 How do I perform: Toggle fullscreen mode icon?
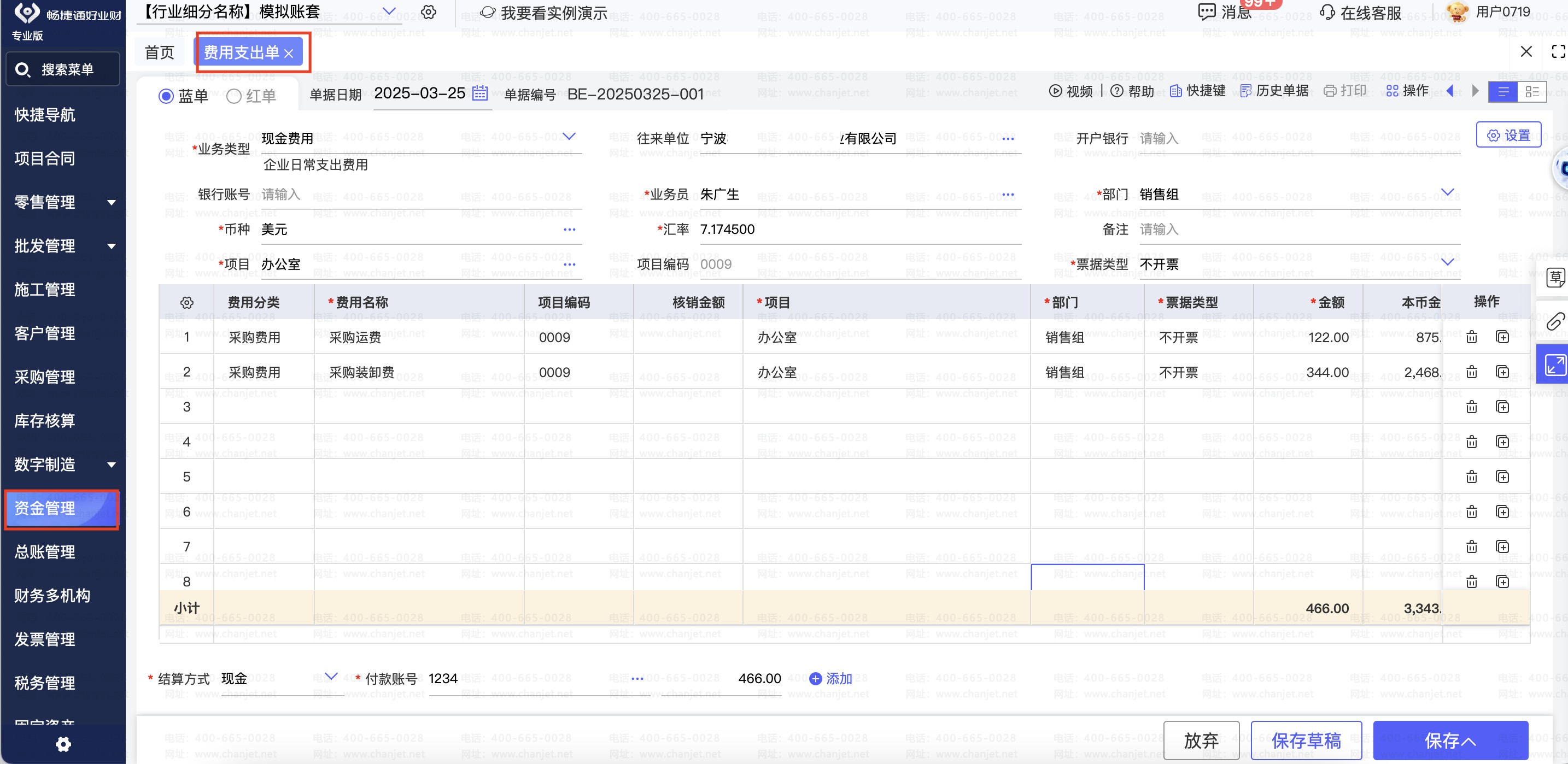1558,52
